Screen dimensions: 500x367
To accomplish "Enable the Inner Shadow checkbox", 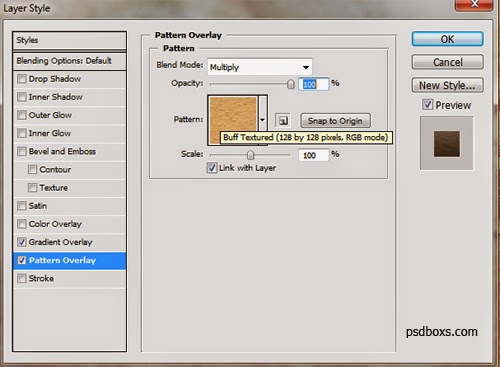I will (x=22, y=97).
